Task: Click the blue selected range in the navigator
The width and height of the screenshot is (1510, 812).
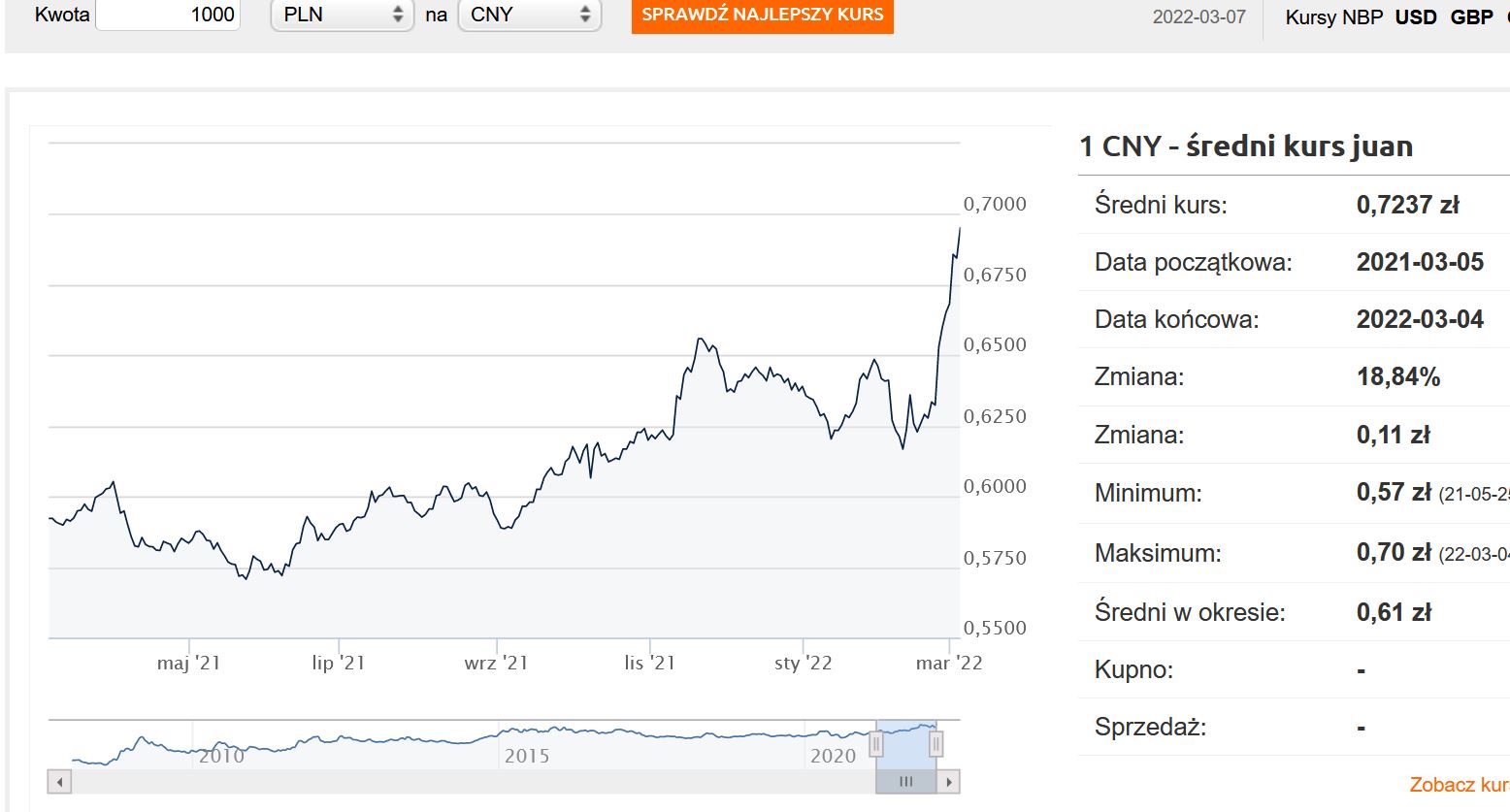Action: pos(906,744)
